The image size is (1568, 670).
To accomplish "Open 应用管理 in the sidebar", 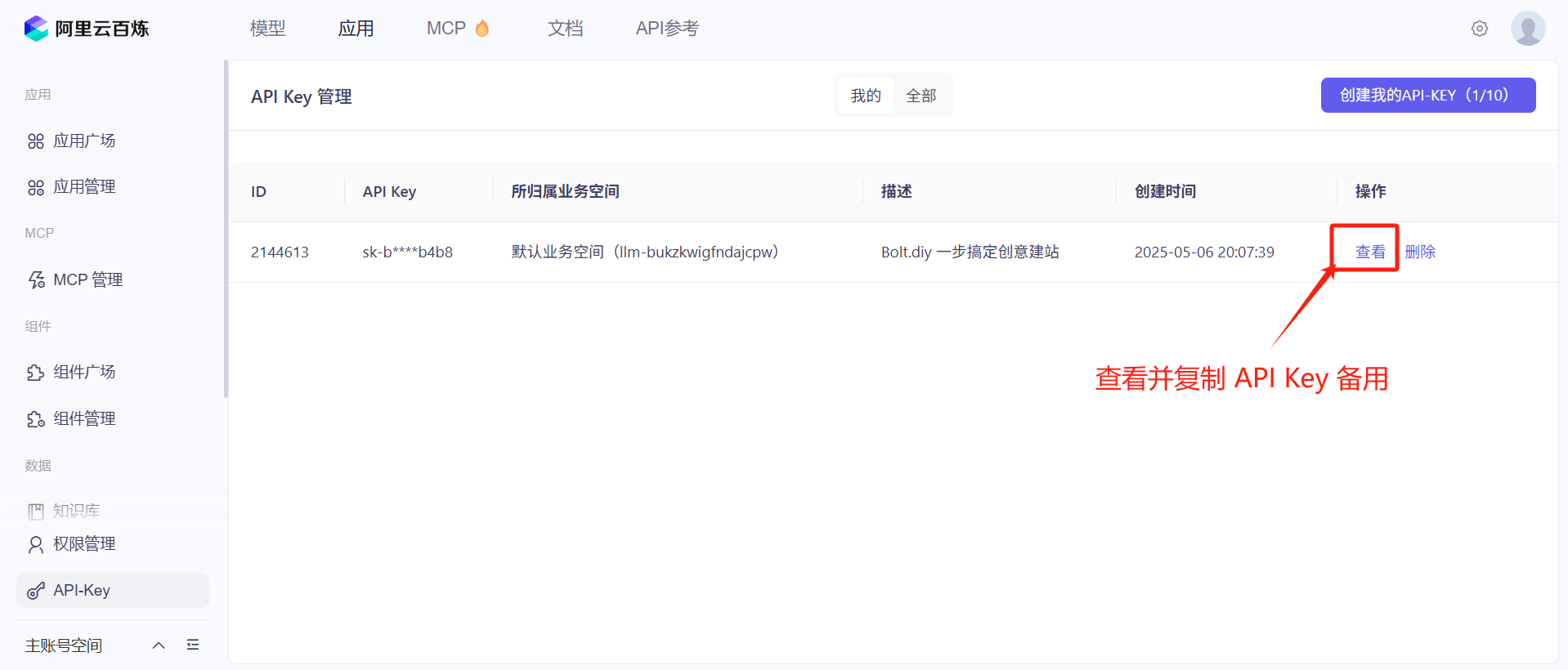I will [x=113, y=187].
